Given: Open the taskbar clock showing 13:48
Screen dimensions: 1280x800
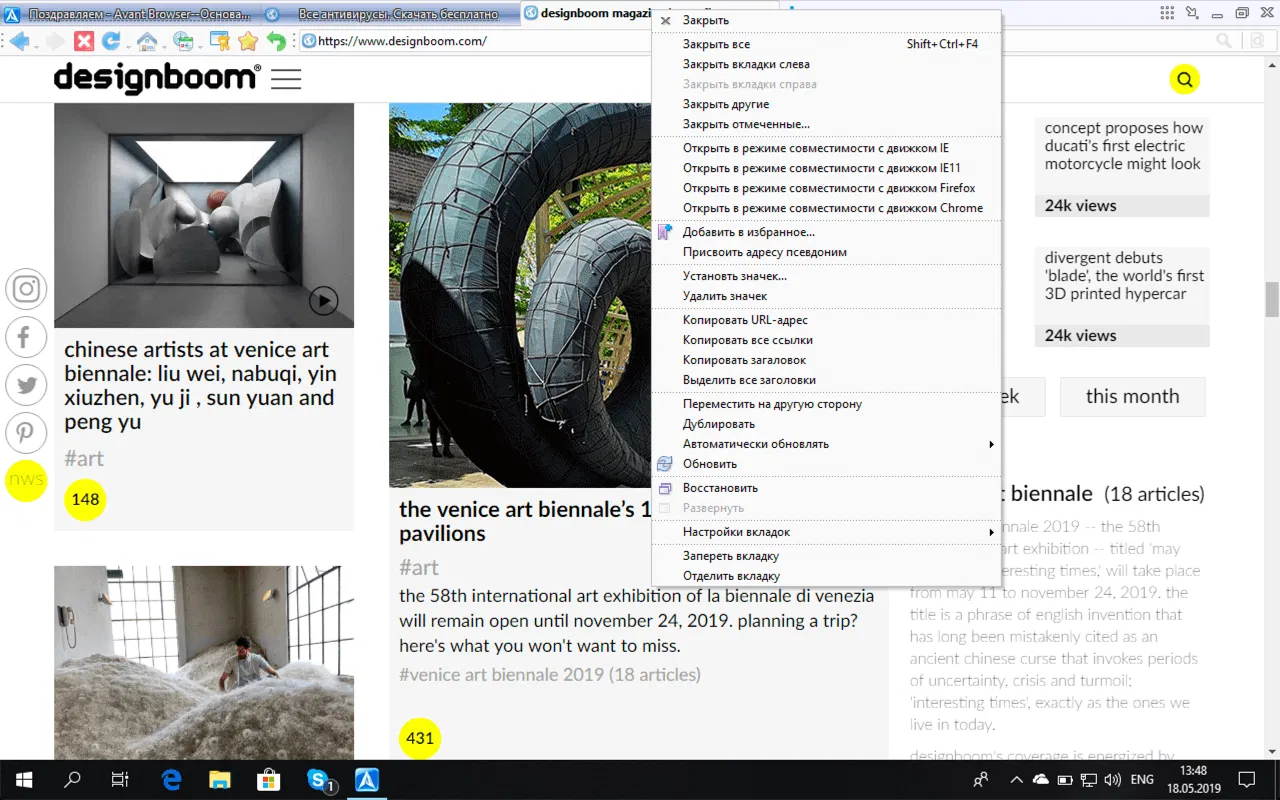Looking at the screenshot, I should 1193,780.
